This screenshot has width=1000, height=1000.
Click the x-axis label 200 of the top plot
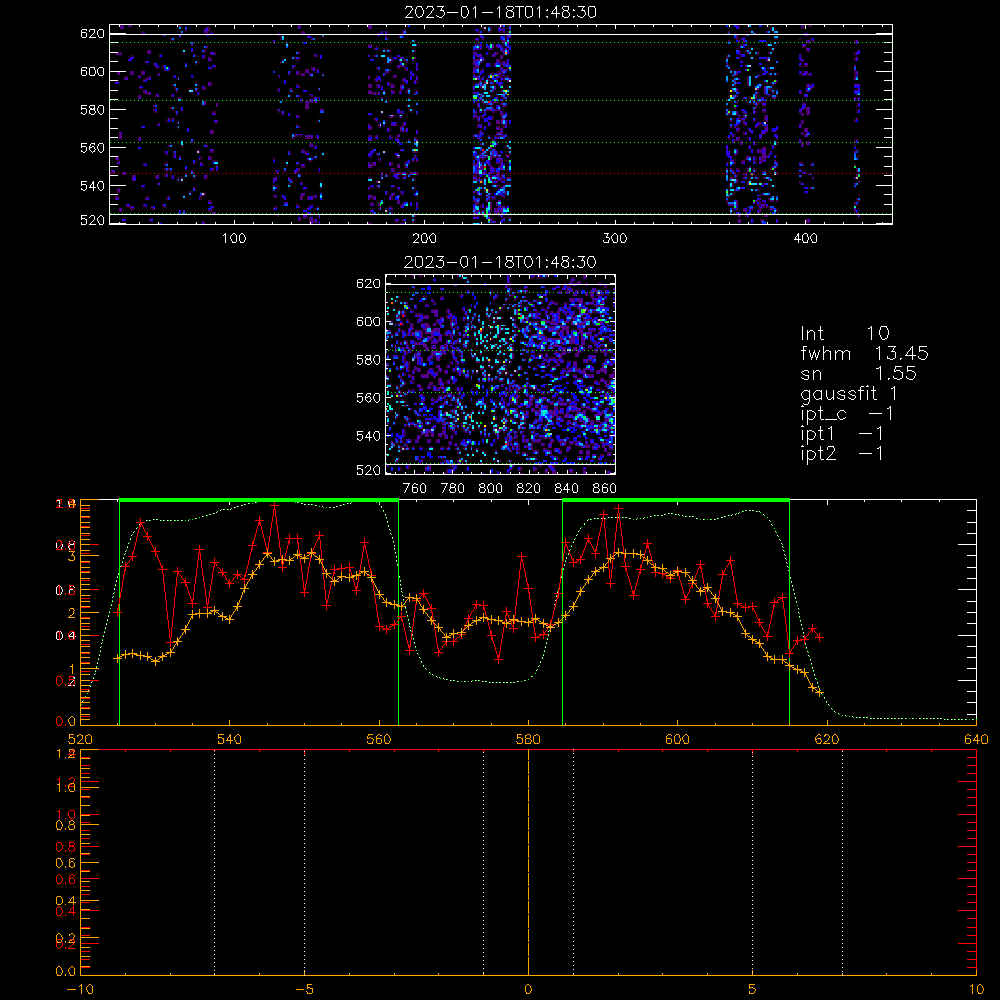(424, 239)
